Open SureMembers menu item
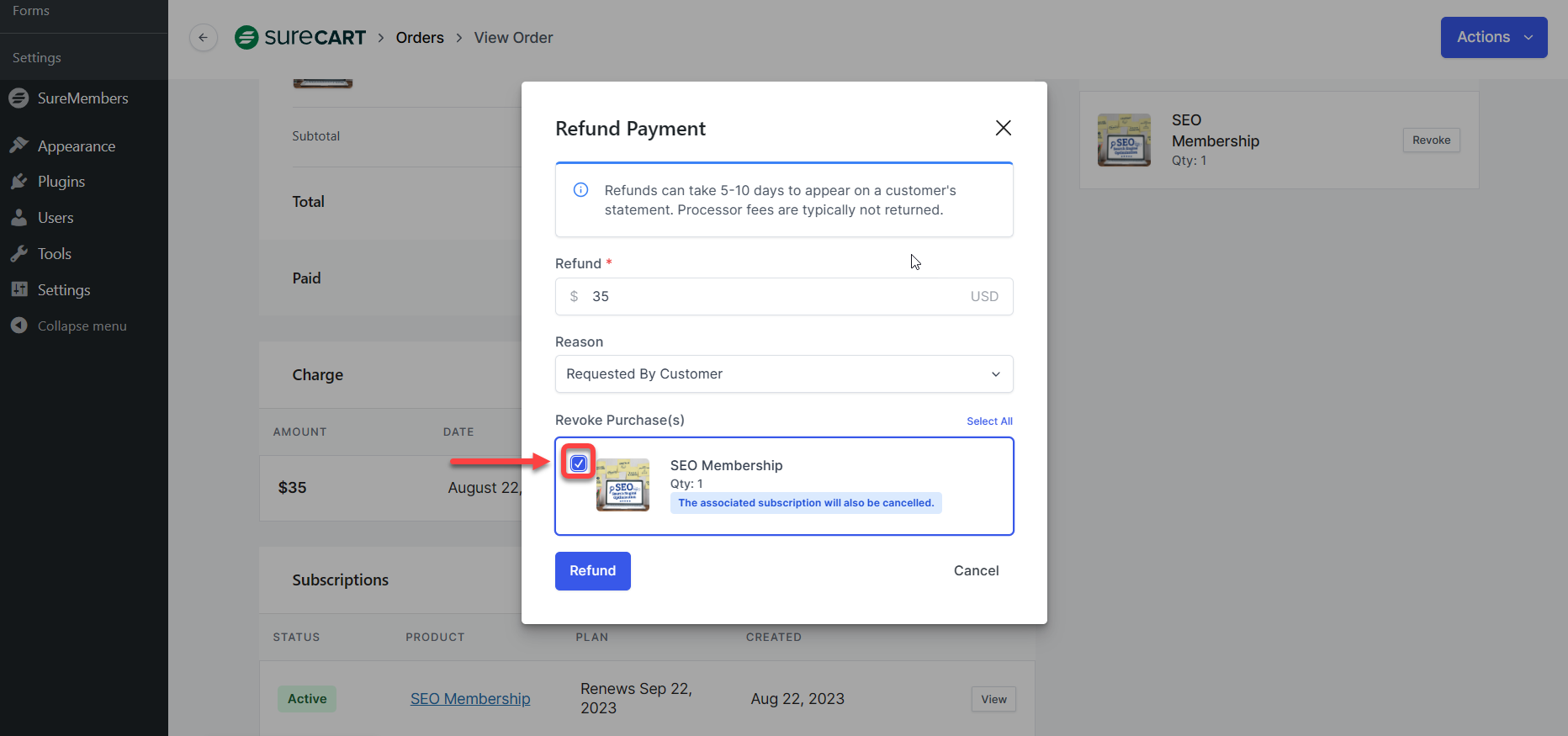The width and height of the screenshot is (1568, 736). (x=84, y=98)
